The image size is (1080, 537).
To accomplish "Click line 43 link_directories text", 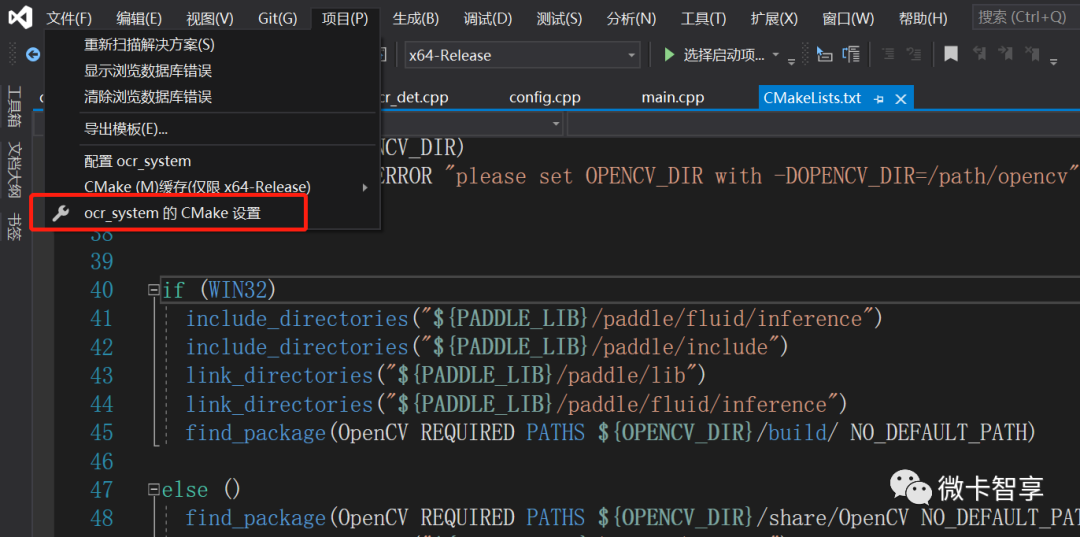I will coord(280,376).
